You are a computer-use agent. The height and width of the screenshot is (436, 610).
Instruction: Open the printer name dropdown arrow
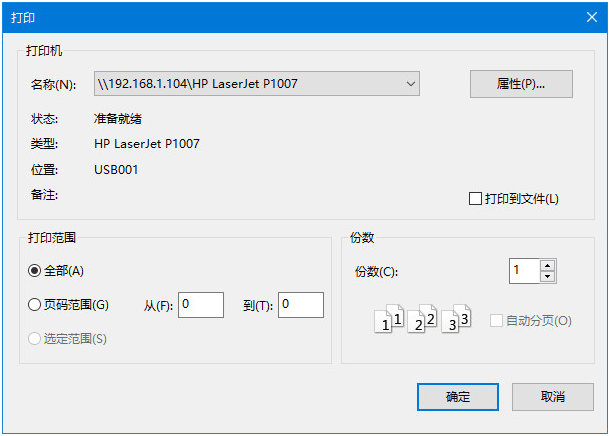coord(411,85)
